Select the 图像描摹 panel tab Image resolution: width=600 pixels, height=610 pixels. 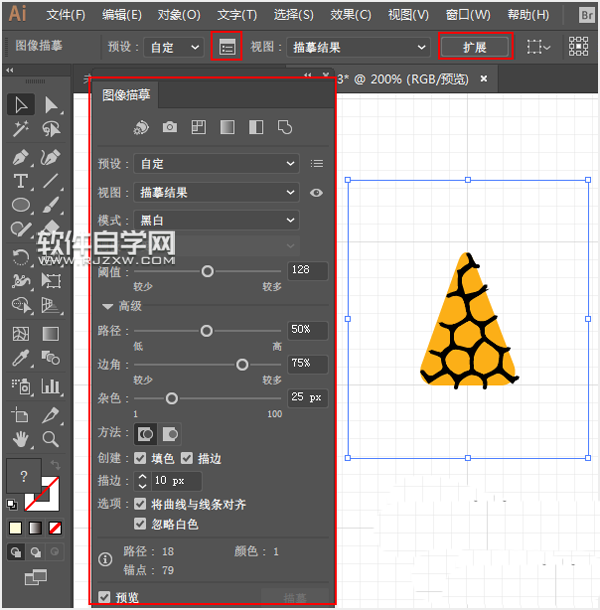point(126,95)
